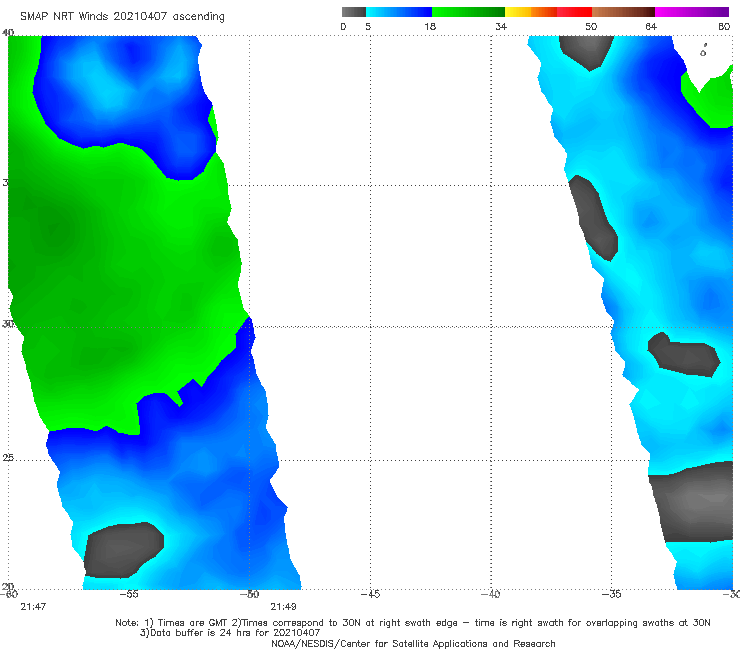Click the color bar label '34'
This screenshot has width=740, height=650.
click(501, 26)
